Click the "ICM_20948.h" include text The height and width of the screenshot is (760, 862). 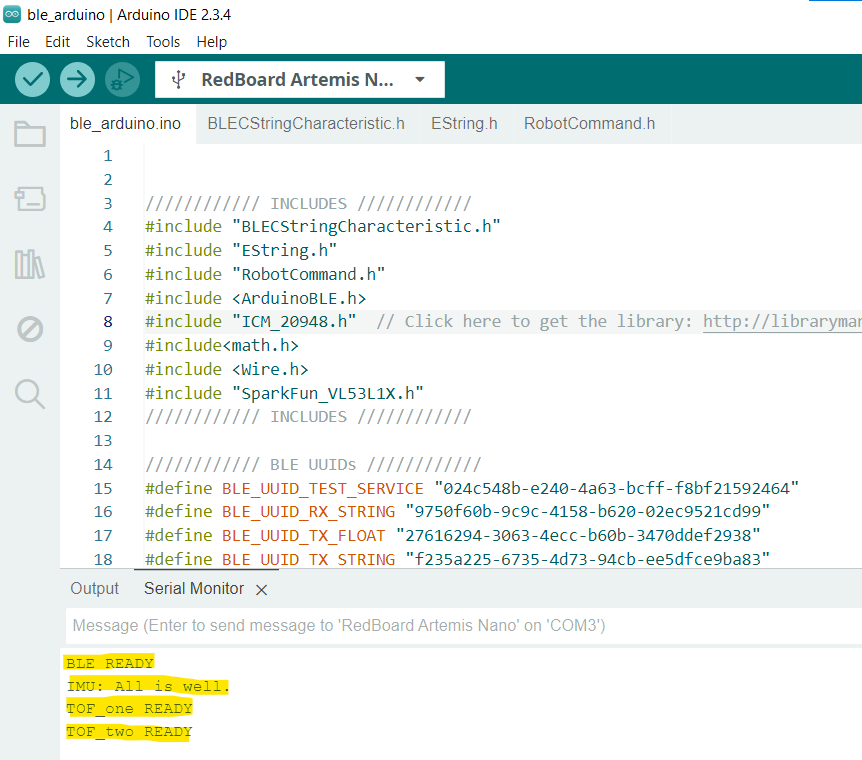pyautogui.click(x=294, y=321)
